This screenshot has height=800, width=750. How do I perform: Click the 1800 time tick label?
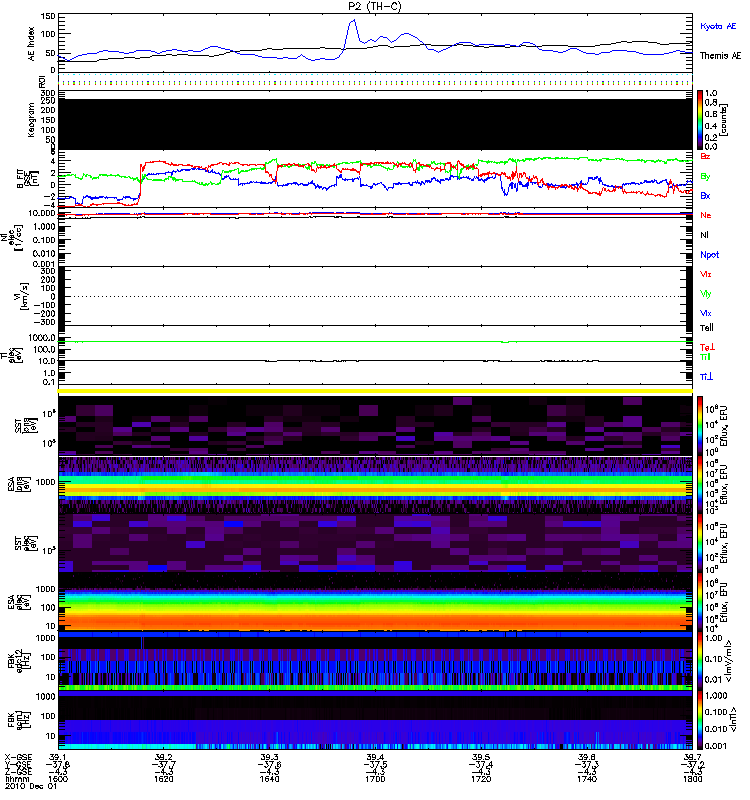point(692,779)
